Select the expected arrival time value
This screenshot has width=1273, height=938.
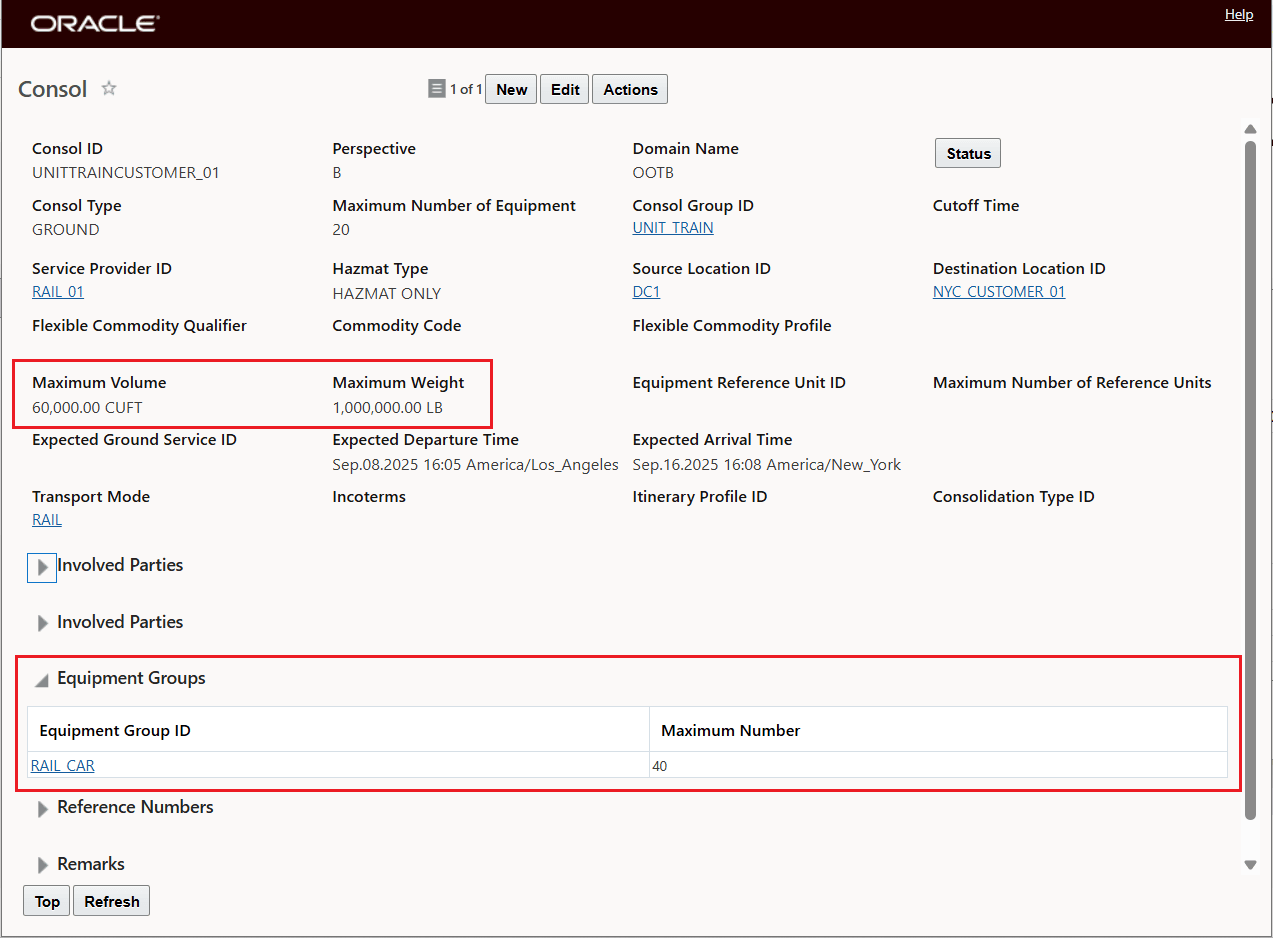[767, 464]
